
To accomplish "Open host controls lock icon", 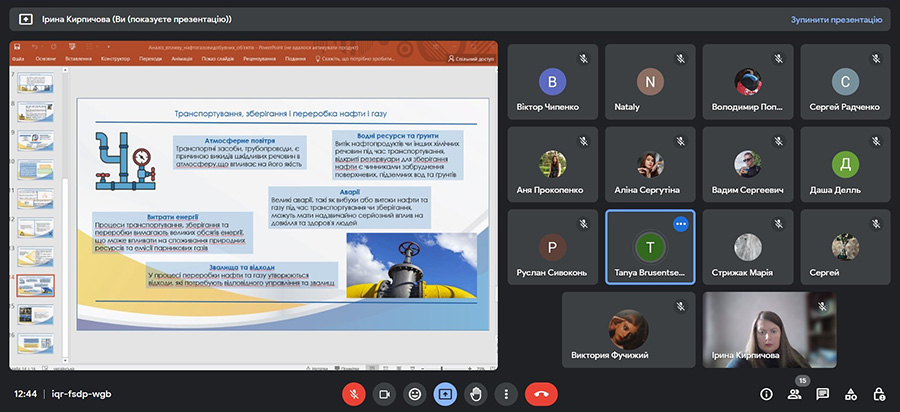I will pyautogui.click(x=878, y=394).
